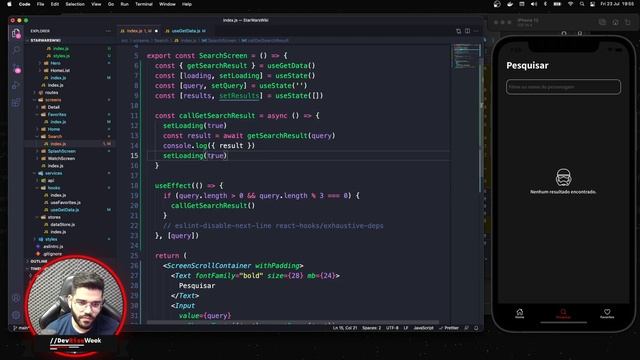Expand the Detail folder
The width and height of the screenshot is (640, 360).
coord(53,107)
